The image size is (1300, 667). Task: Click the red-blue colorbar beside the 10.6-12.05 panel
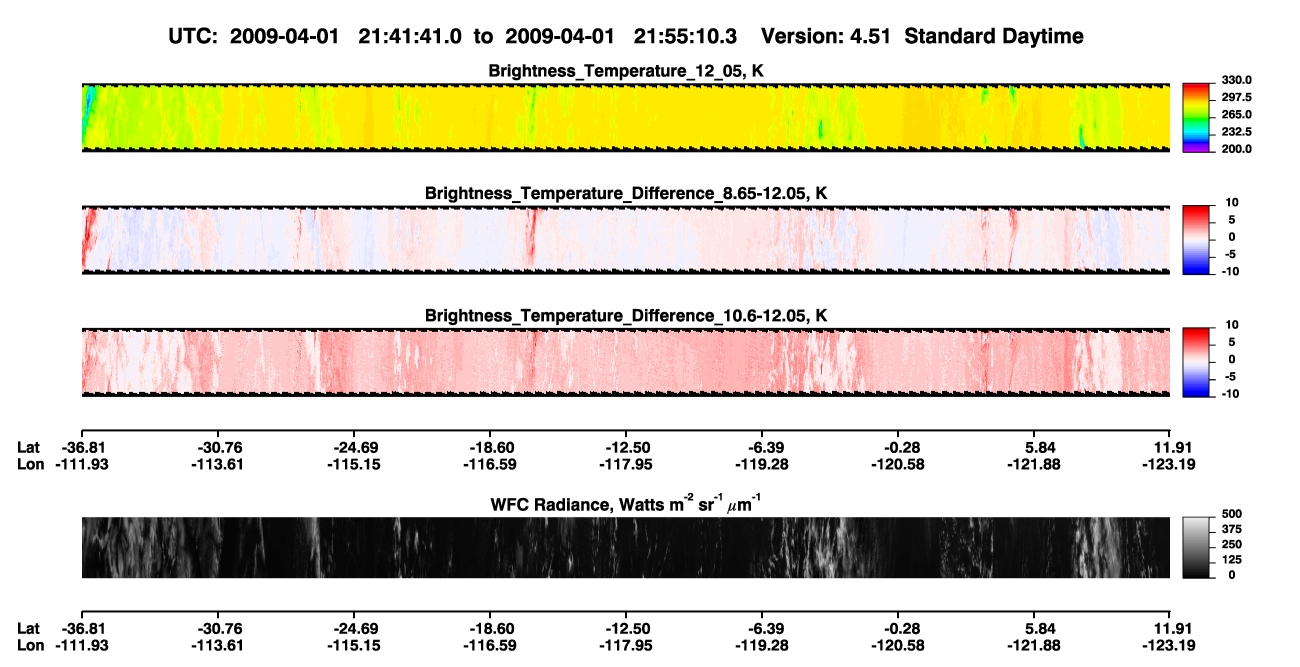(x=1196, y=362)
